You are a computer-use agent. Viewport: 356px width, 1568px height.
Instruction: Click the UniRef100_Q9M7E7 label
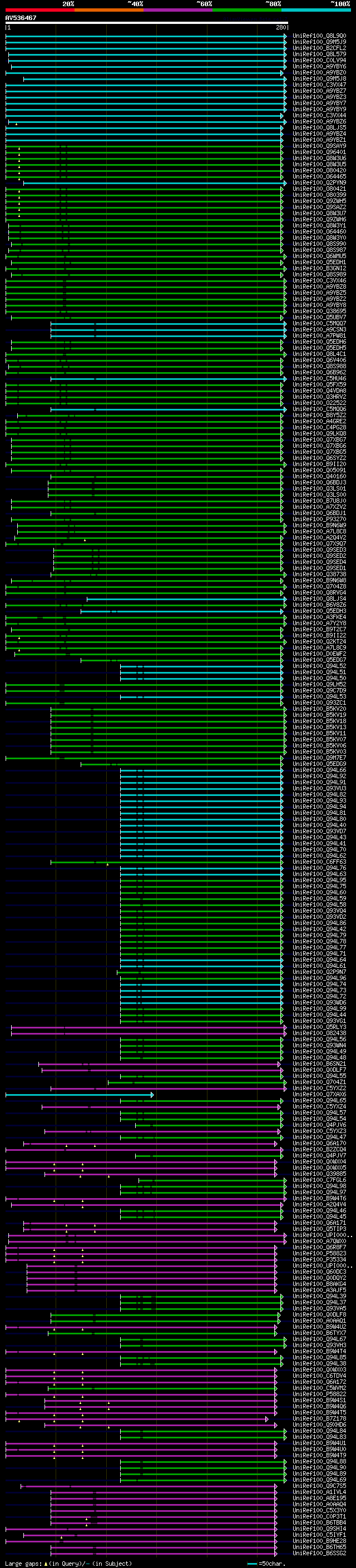pos(319,758)
